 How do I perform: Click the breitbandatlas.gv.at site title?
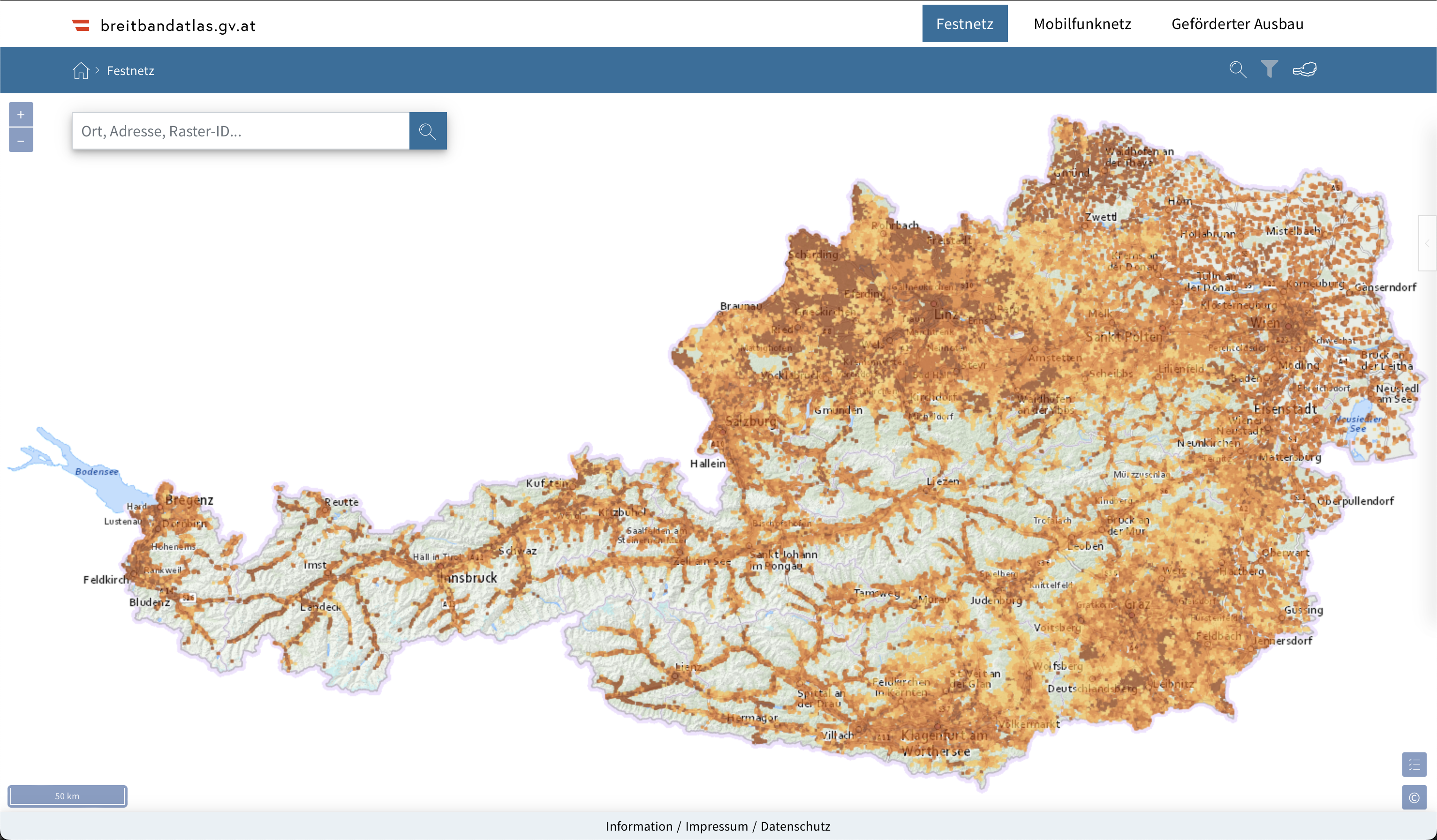pyautogui.click(x=178, y=26)
